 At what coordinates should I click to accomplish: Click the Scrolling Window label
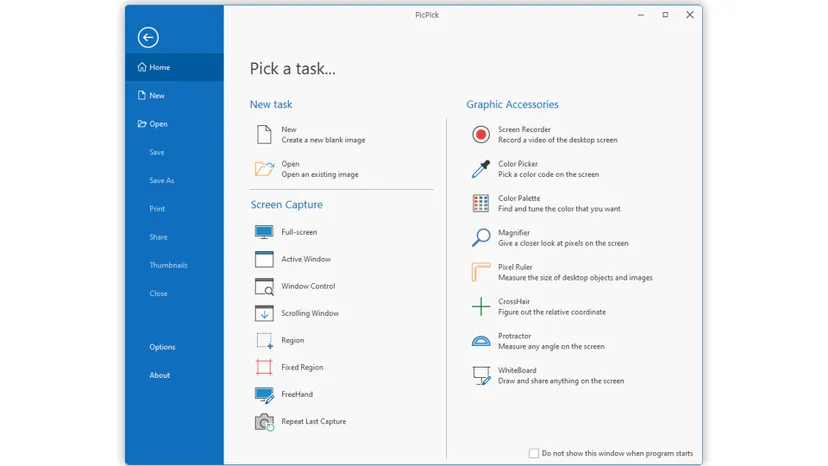tap(310, 313)
